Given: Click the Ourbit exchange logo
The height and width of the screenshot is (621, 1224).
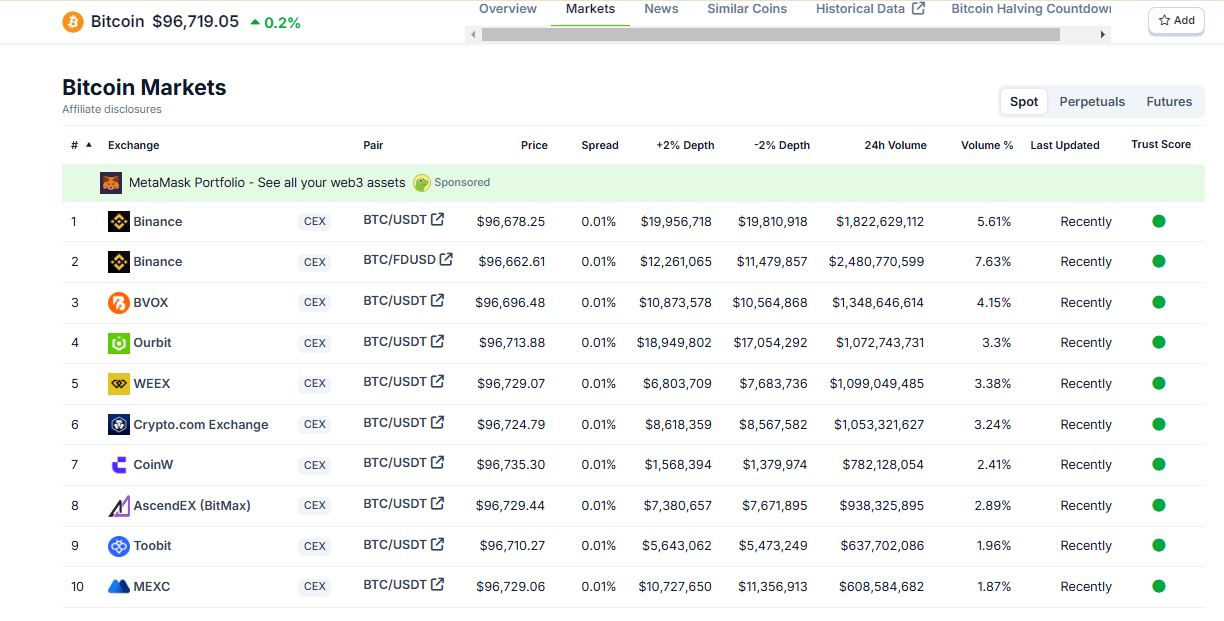Looking at the screenshot, I should (119, 343).
